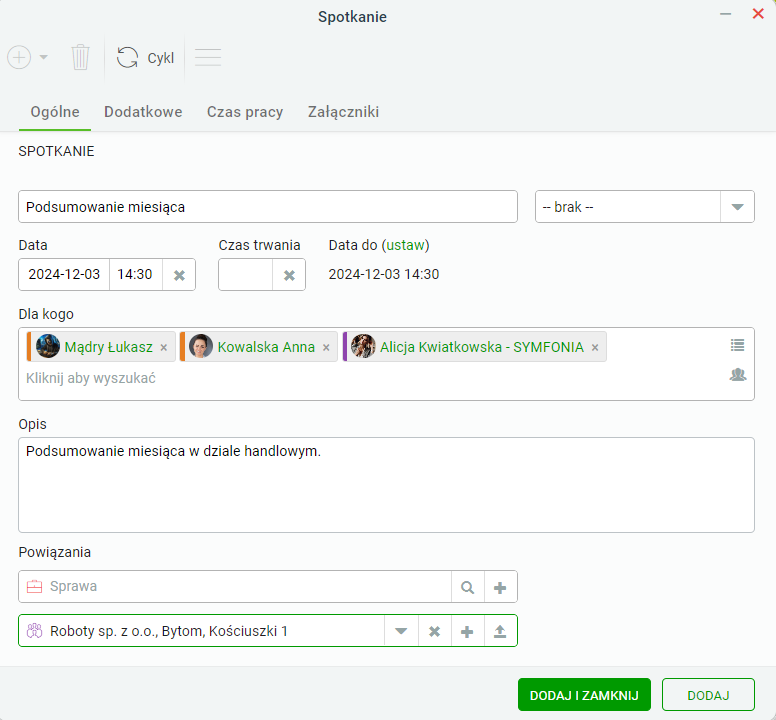Viewport: 776px width, 720px height.
Task: Expand the '-- brak --' dropdown
Action: (x=737, y=207)
